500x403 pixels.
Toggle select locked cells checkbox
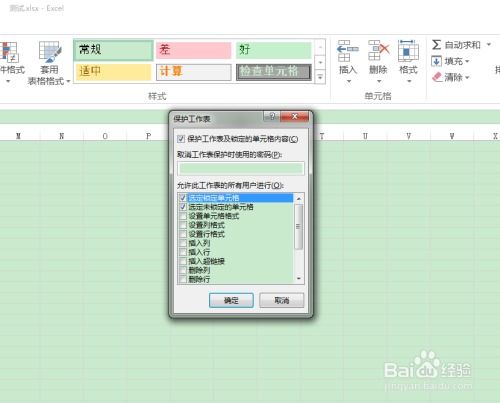[183, 198]
